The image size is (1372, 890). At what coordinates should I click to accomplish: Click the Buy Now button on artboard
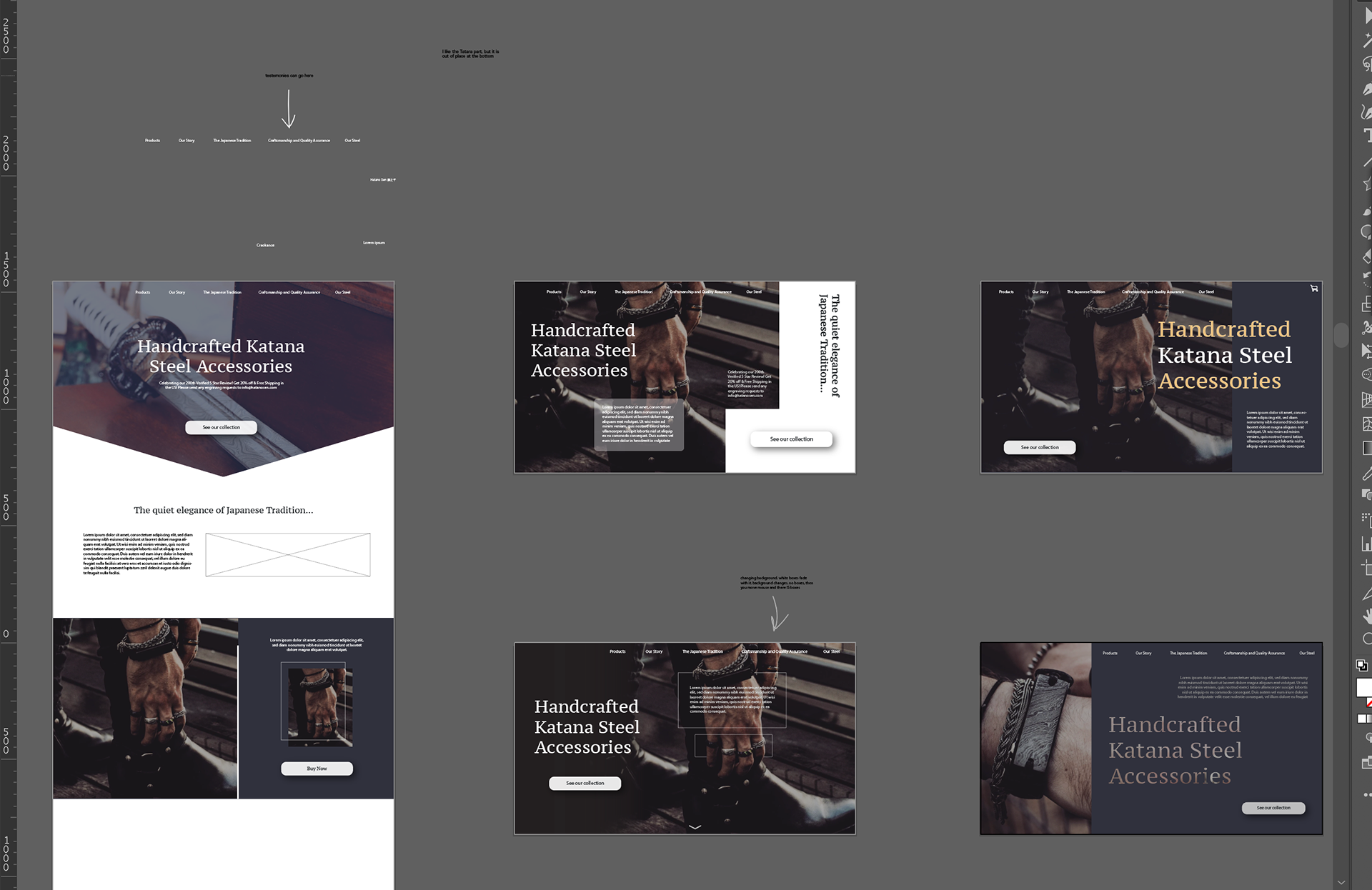pos(317,769)
